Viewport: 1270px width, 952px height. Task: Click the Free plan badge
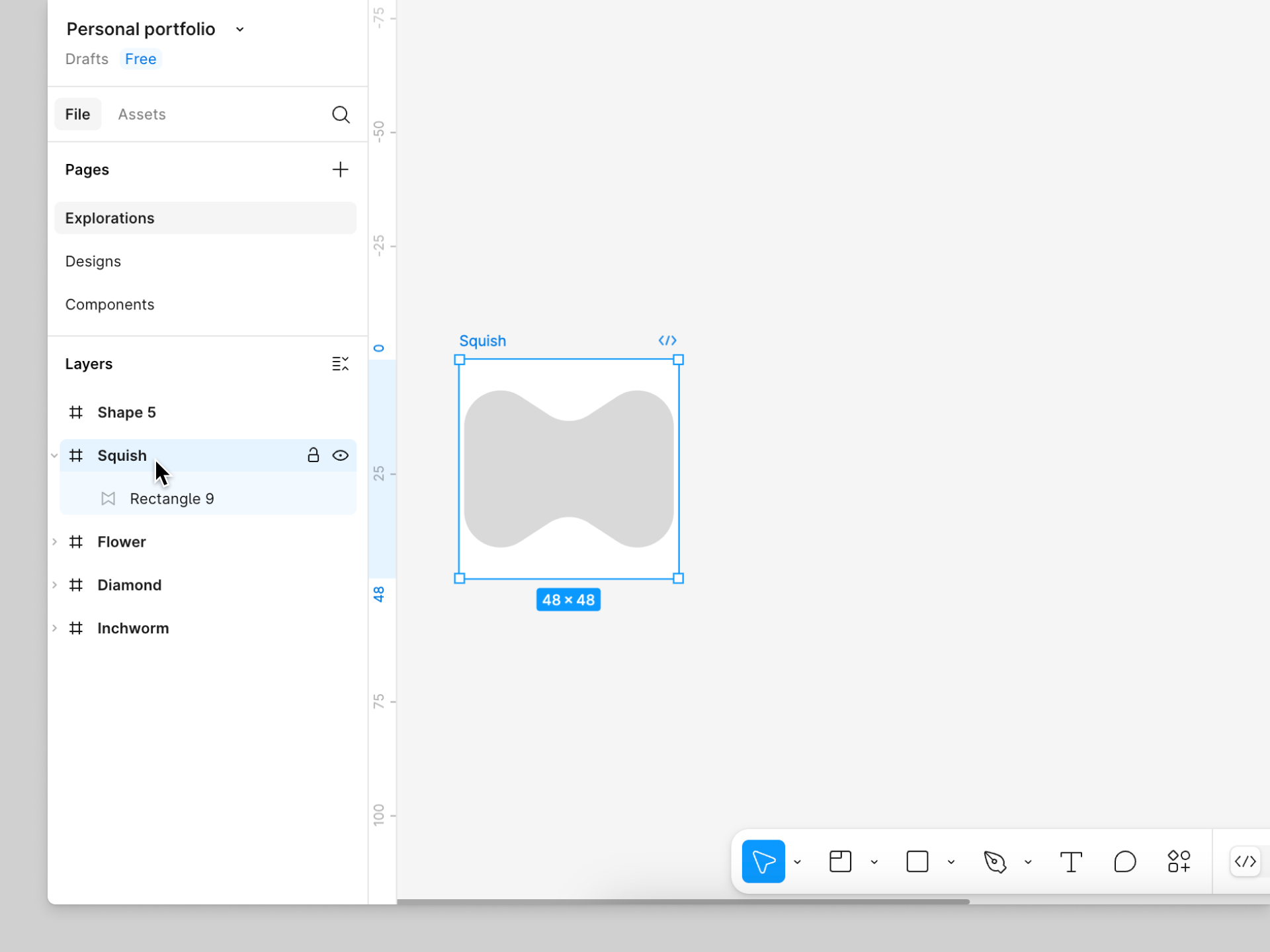click(x=140, y=59)
